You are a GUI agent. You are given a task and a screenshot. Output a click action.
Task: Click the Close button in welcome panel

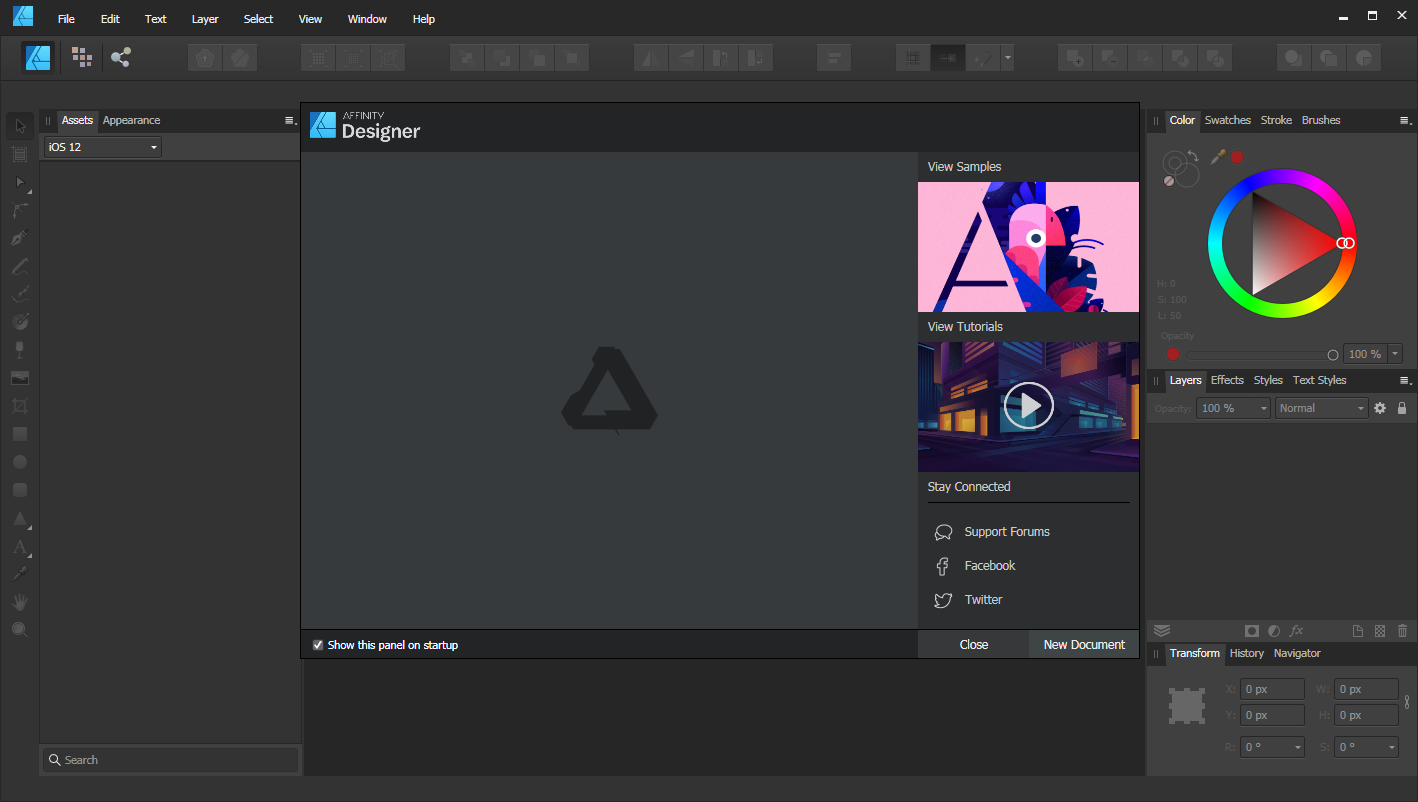pos(973,645)
